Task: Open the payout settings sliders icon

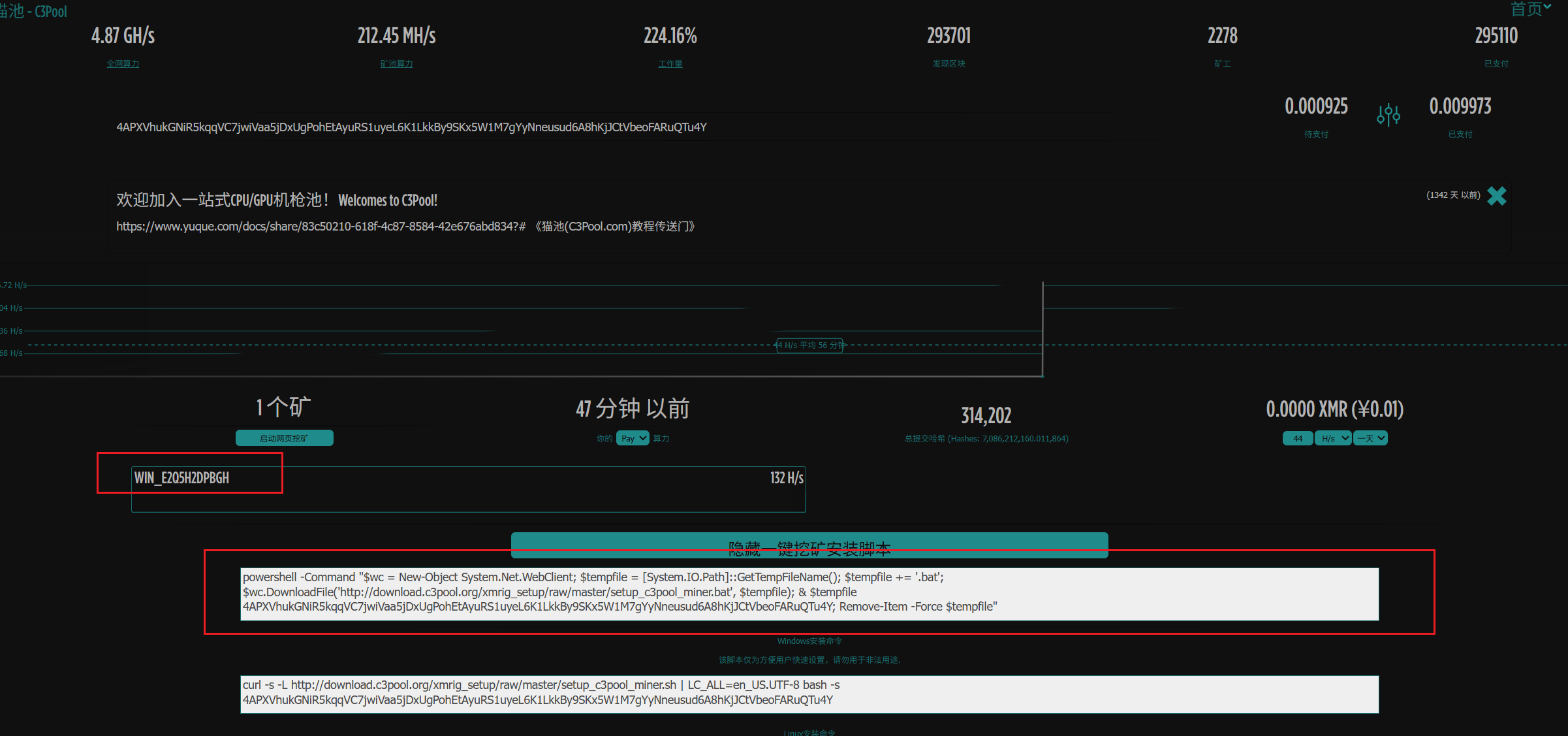Action: click(1388, 115)
